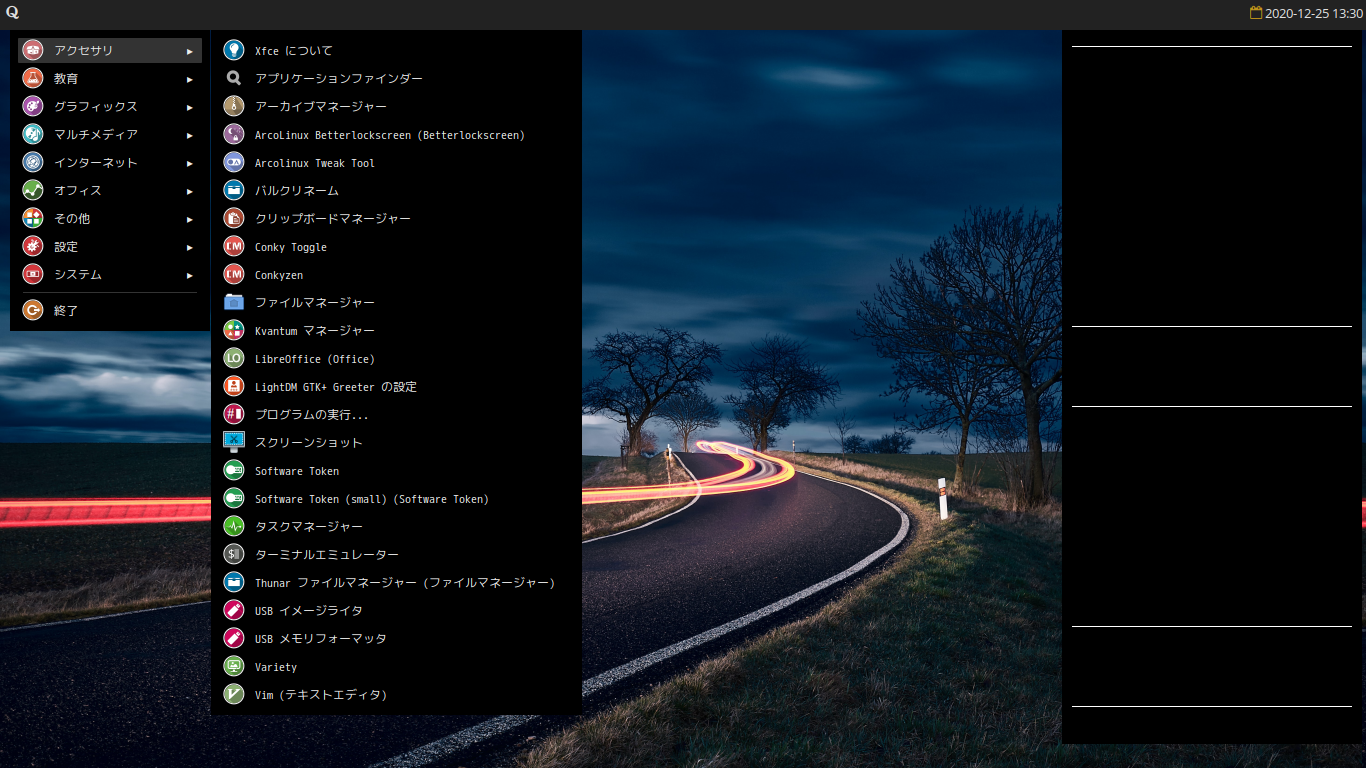
Task: Open the グラフィックス category
Action: [110, 106]
